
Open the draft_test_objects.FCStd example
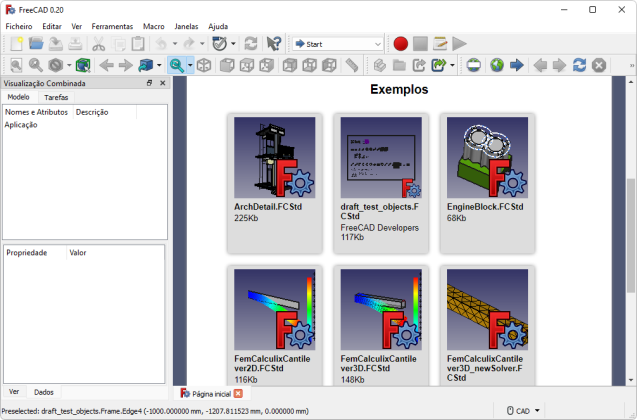[381, 184]
